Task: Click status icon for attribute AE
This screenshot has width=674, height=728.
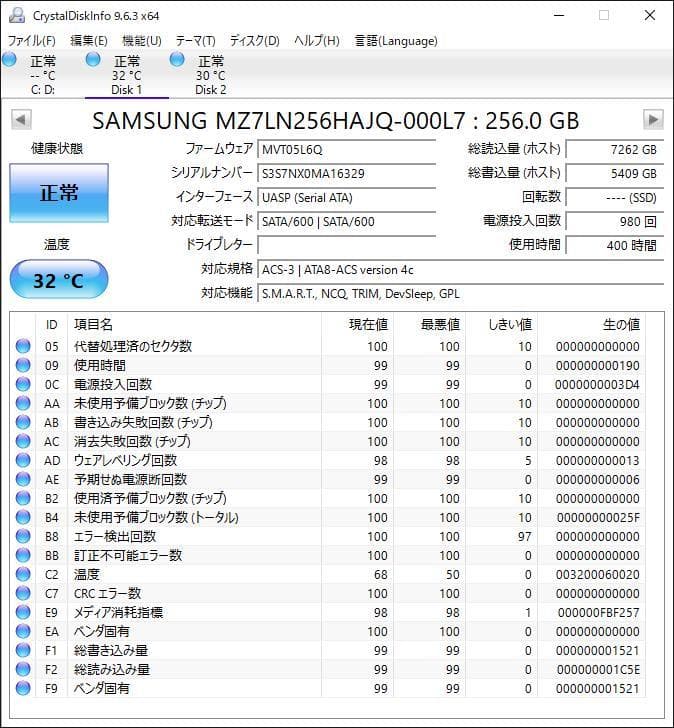Action: pyautogui.click(x=23, y=480)
